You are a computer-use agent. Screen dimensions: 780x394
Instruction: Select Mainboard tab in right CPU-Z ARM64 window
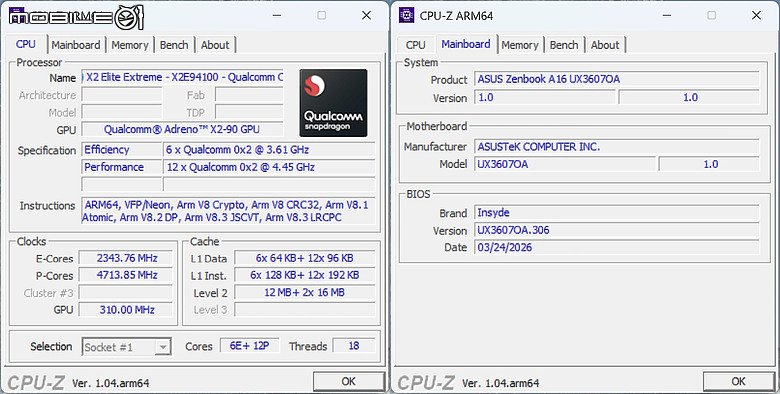coord(466,44)
